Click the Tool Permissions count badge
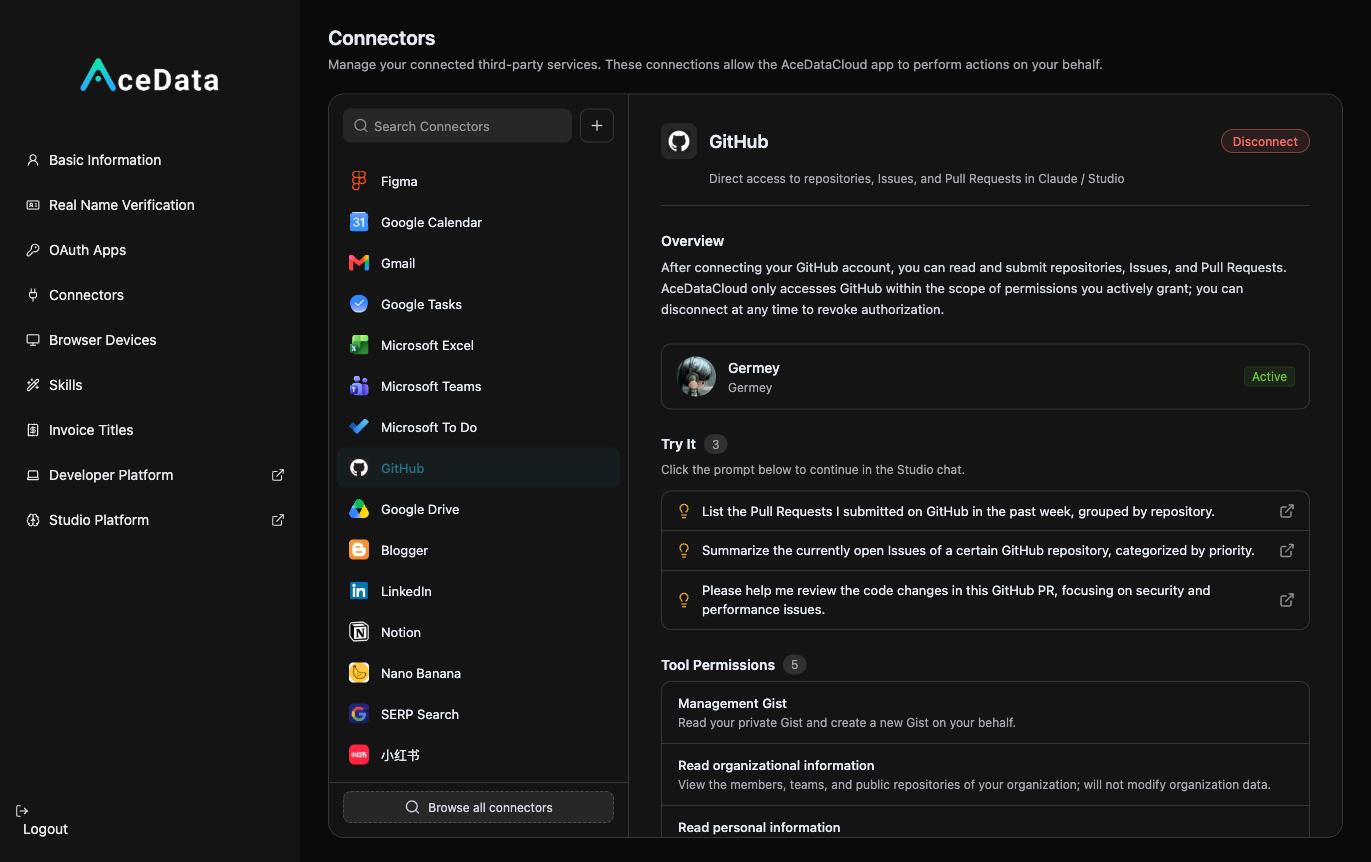 tap(794, 665)
